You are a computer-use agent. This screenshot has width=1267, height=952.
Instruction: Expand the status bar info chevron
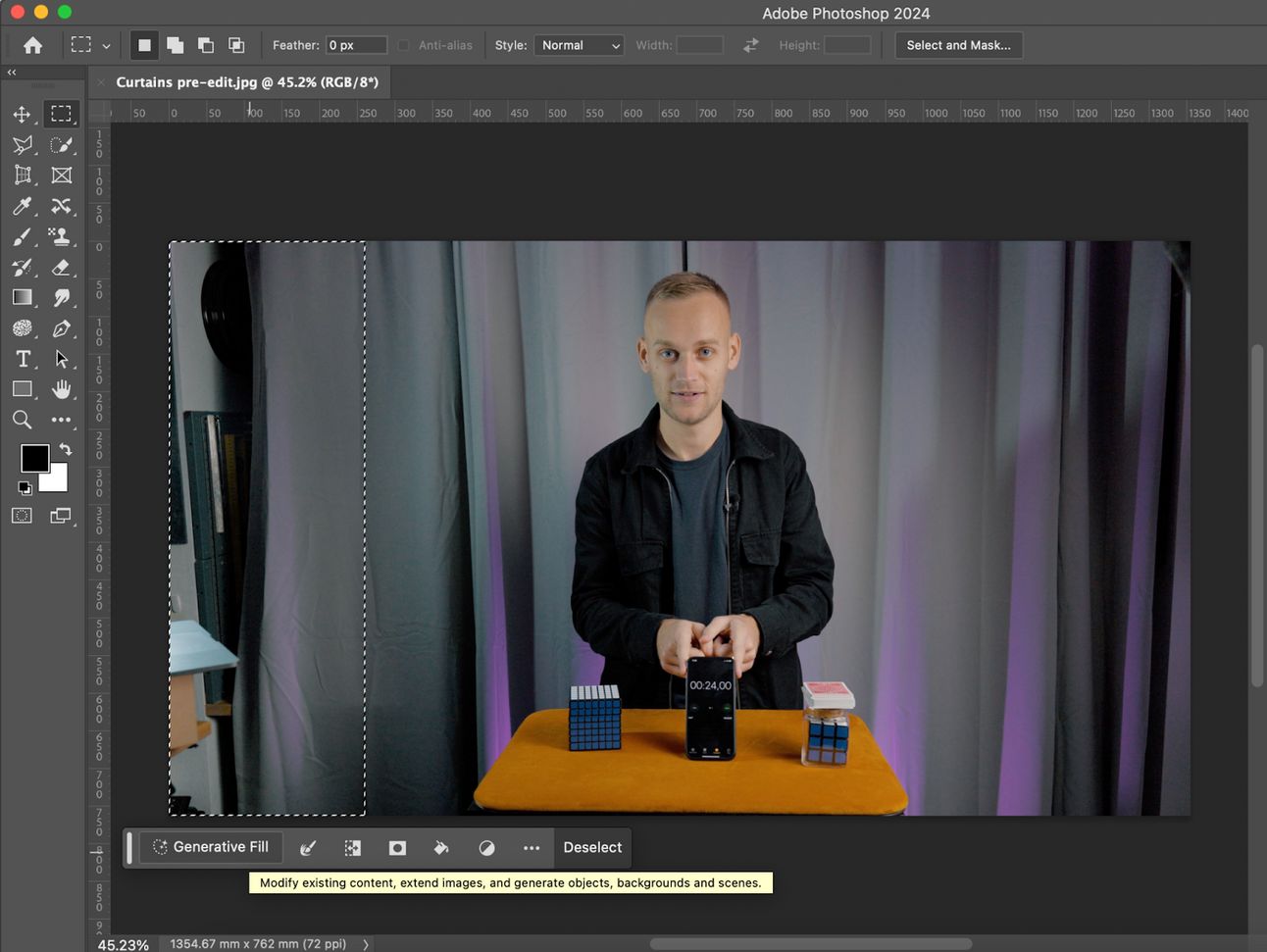[x=366, y=944]
